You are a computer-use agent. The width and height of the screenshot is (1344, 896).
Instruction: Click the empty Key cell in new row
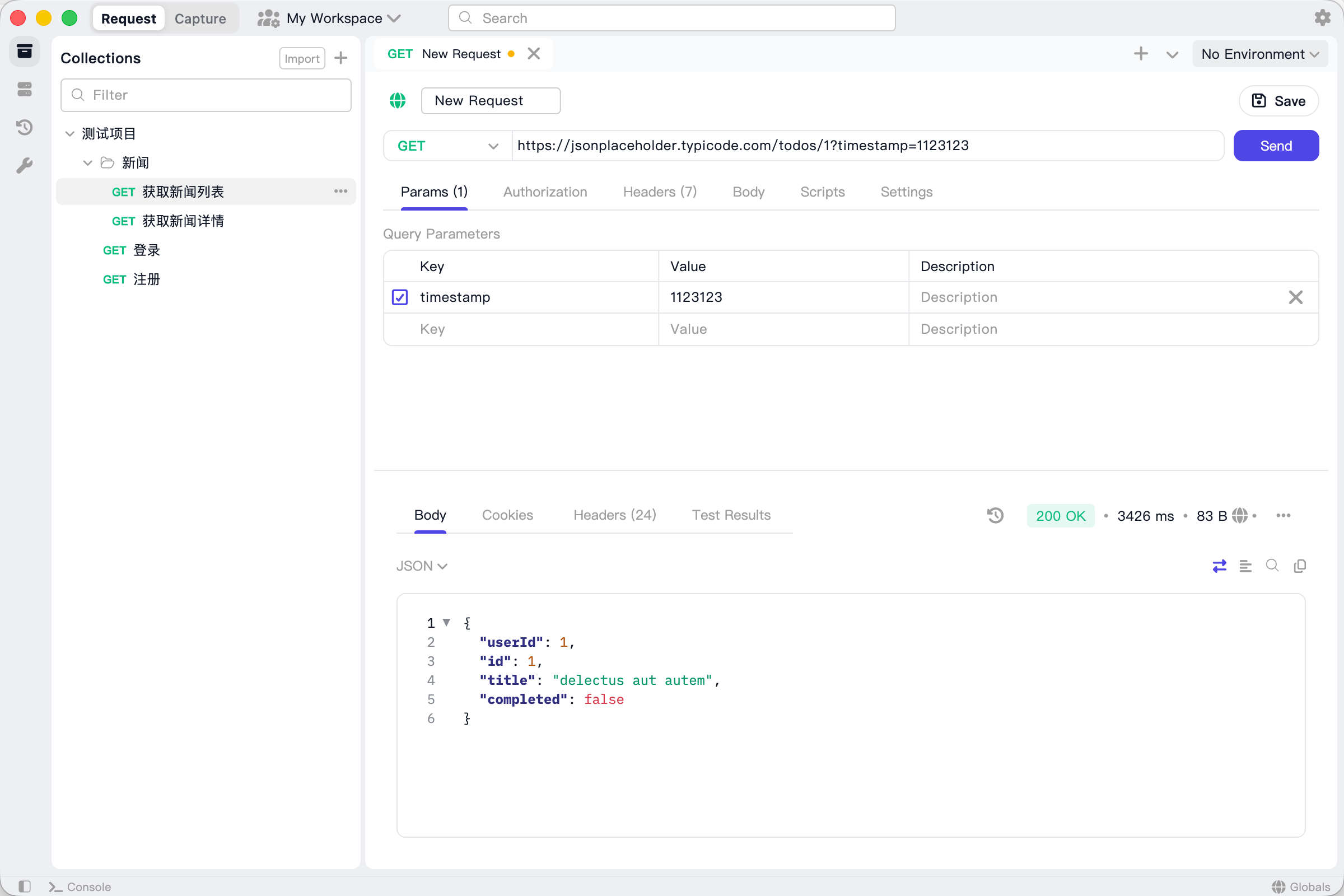click(537, 329)
